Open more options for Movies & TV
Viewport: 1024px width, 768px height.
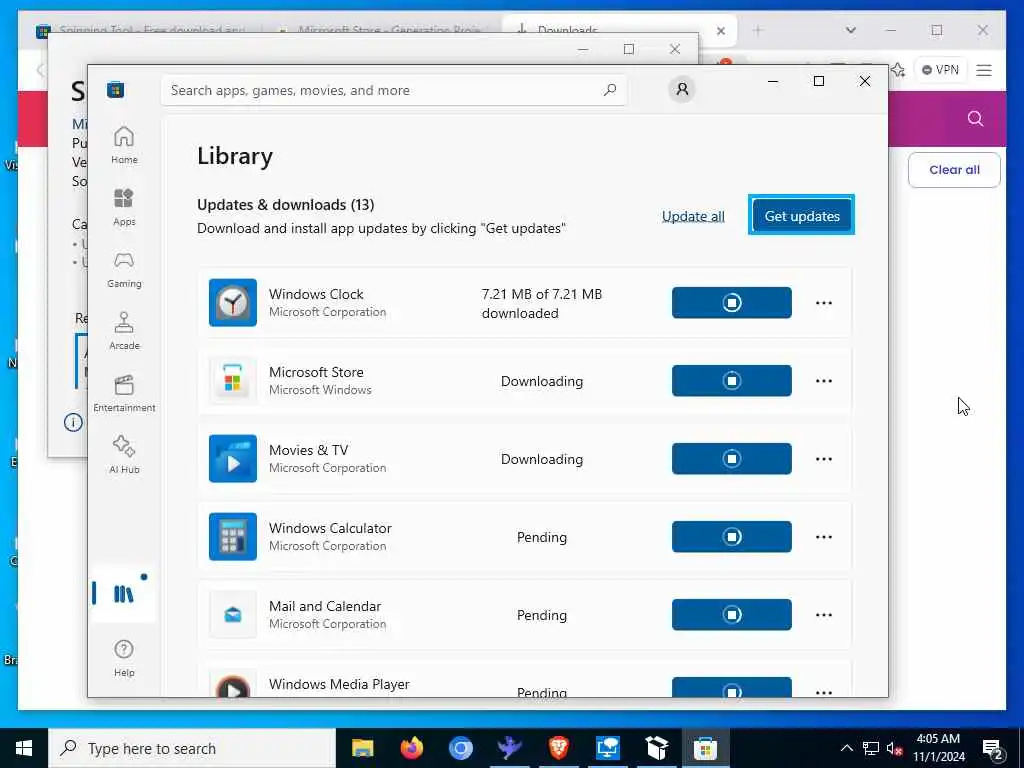824,458
